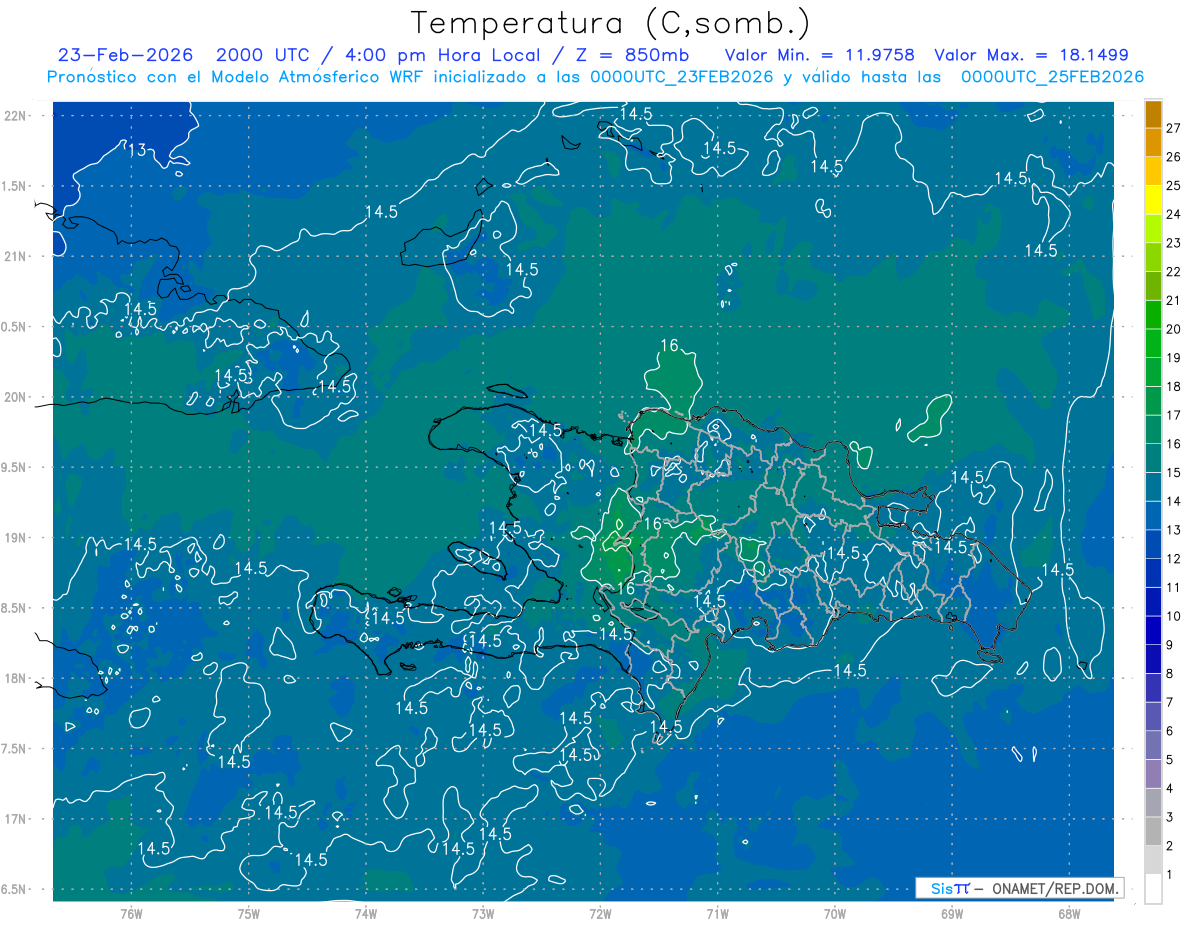
Task: Click the "69W" longitude label
Action: [951, 913]
